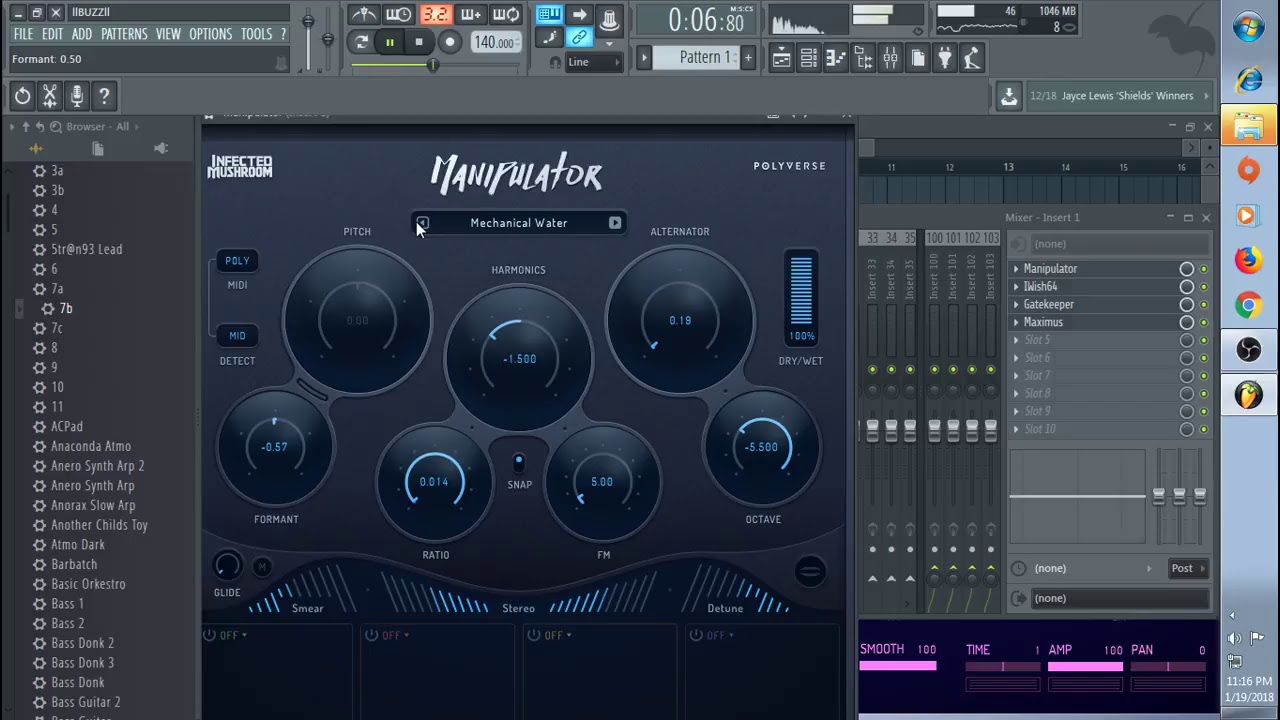Go to previous preset arrow
Image resolution: width=1280 pixels, height=720 pixels.
coord(422,223)
